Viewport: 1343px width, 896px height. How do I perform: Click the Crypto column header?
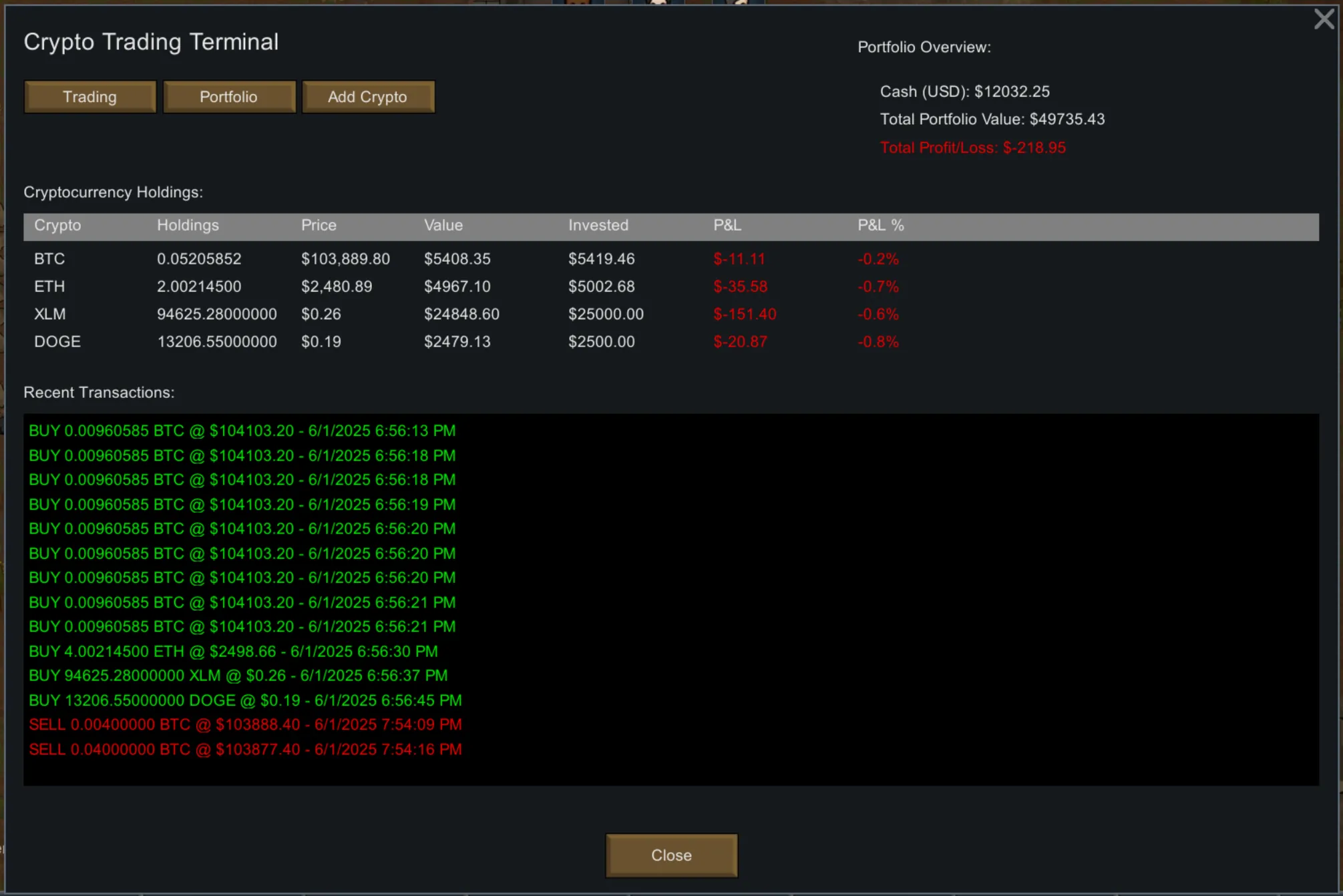click(57, 226)
